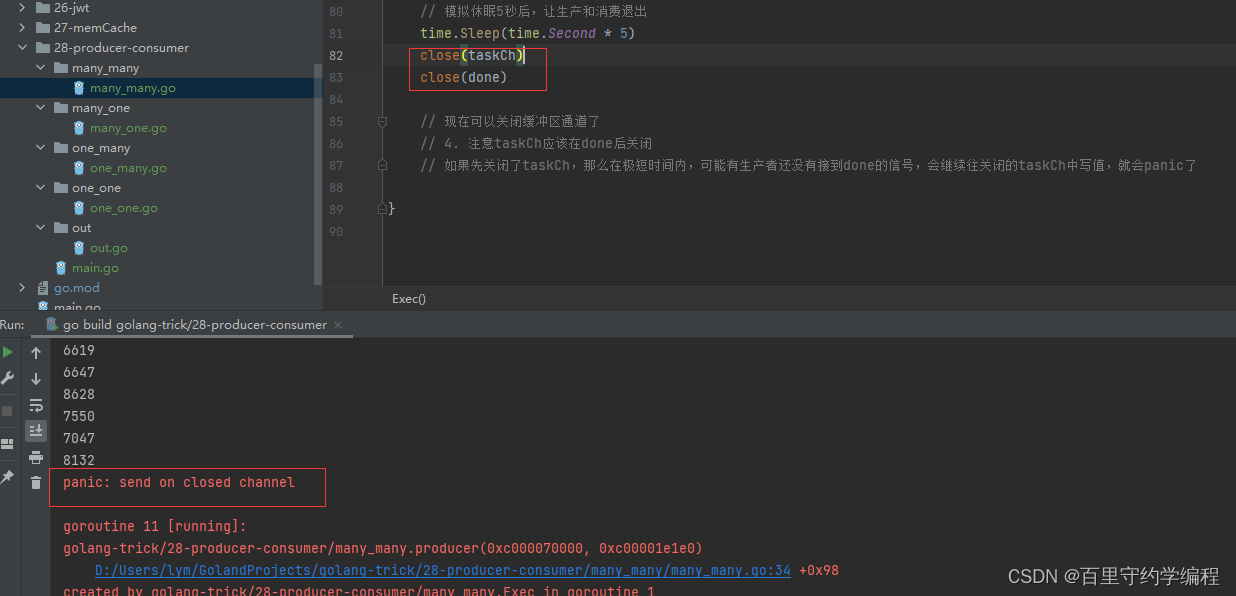This screenshot has width=1236, height=596.
Task: Click line number 82 in the gutter
Action: pos(335,55)
